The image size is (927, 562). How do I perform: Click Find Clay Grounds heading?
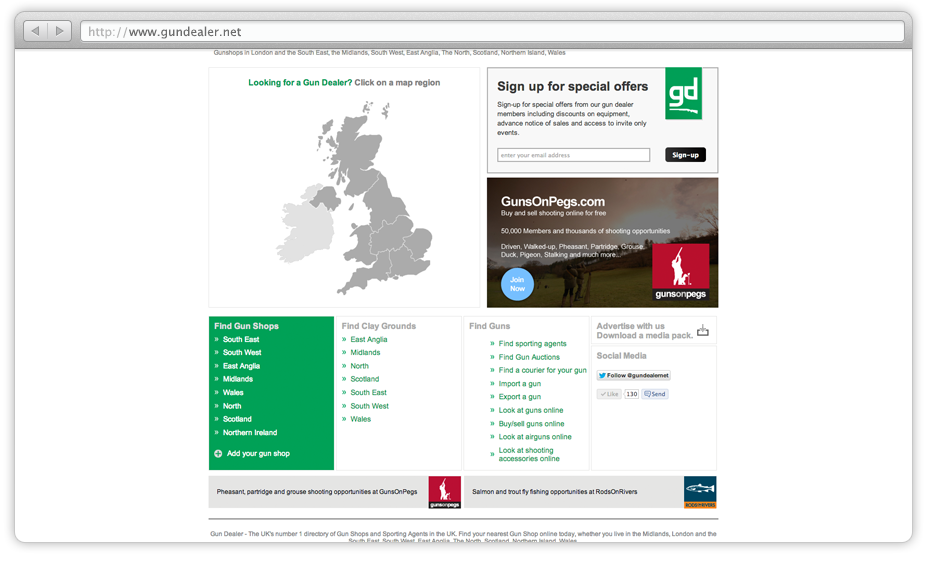tap(378, 326)
